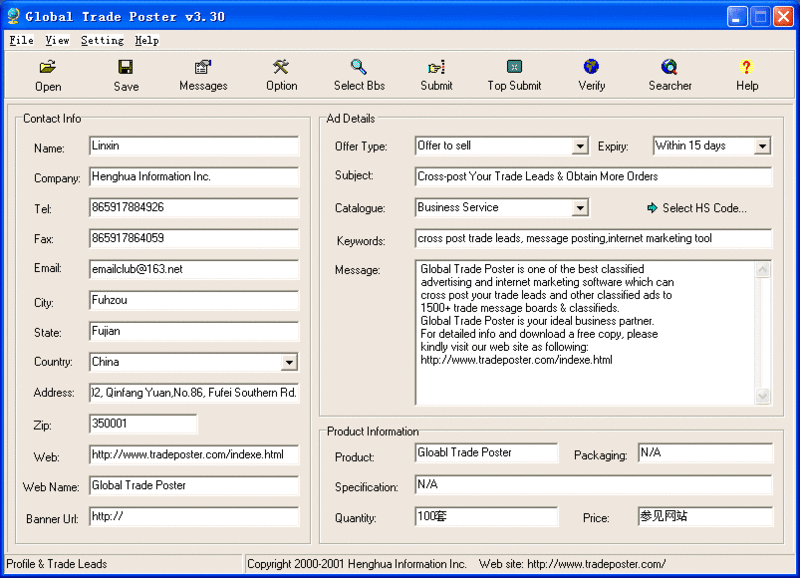Click the Help question mark icon
The image size is (800, 578).
[746, 67]
